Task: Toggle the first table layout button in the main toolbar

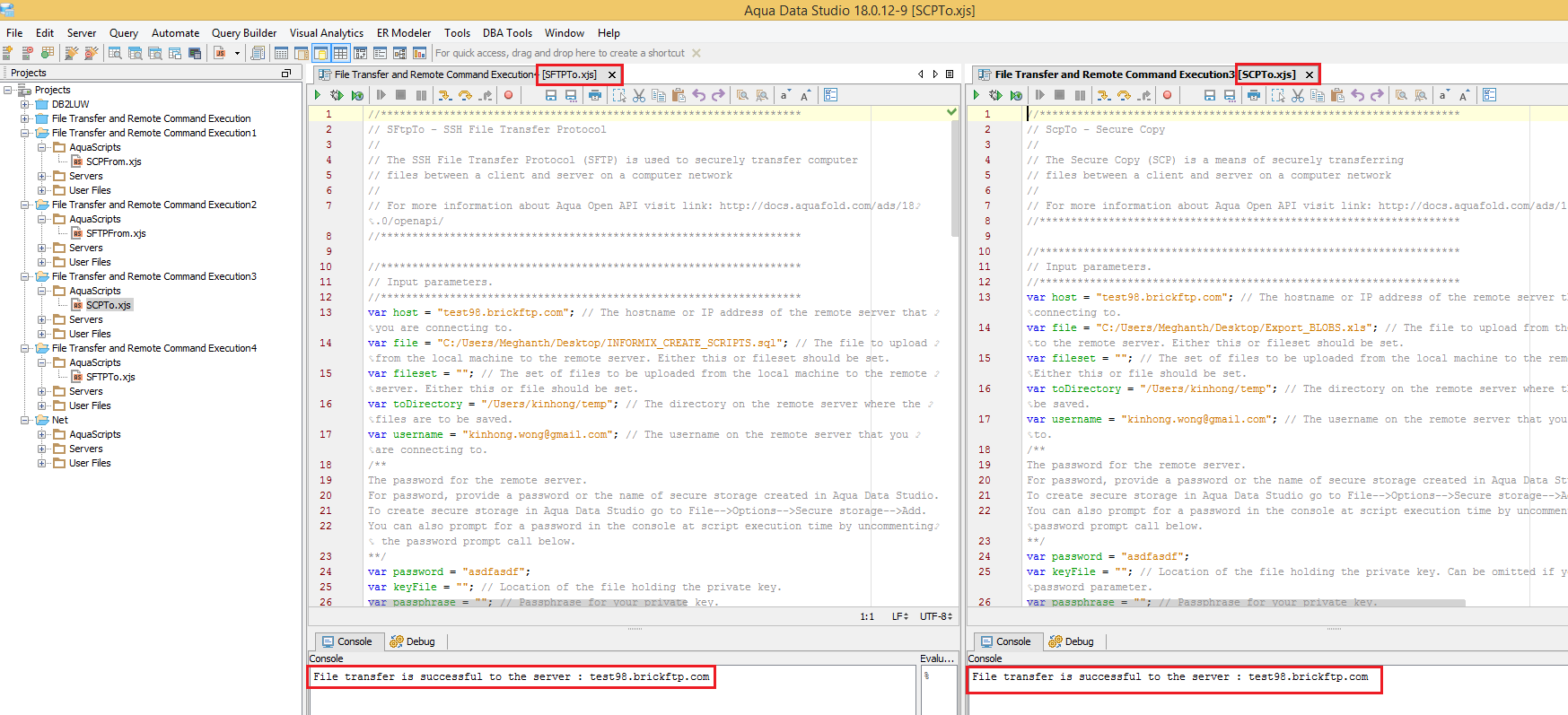Action: click(x=281, y=54)
